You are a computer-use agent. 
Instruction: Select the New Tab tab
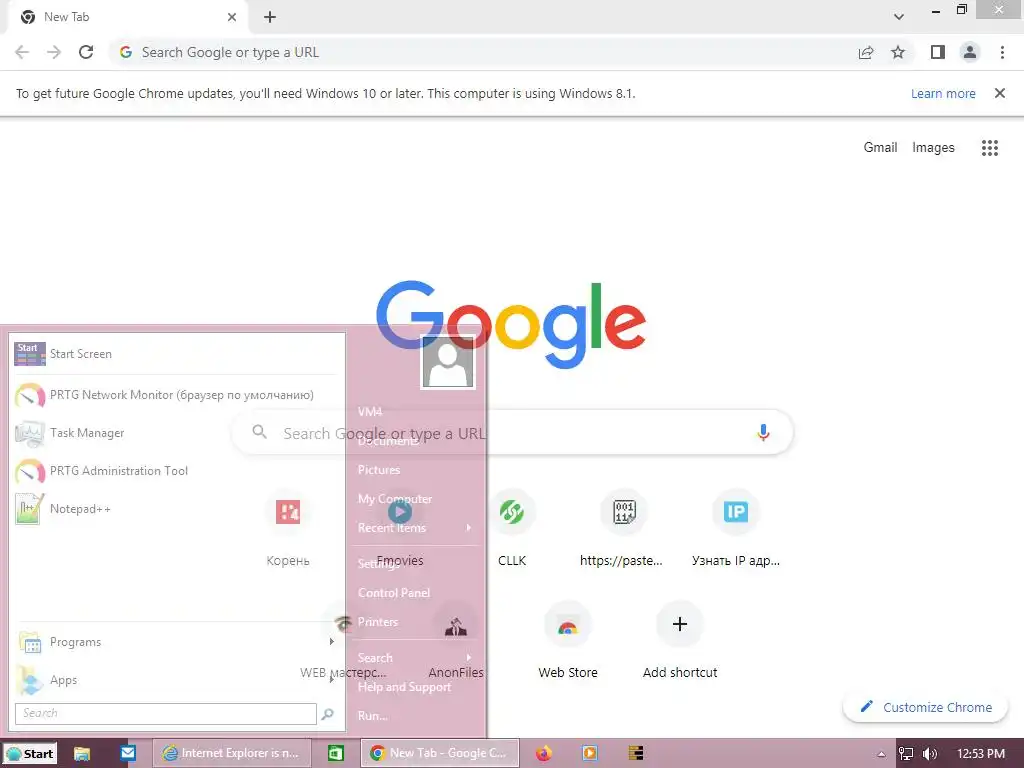128,17
